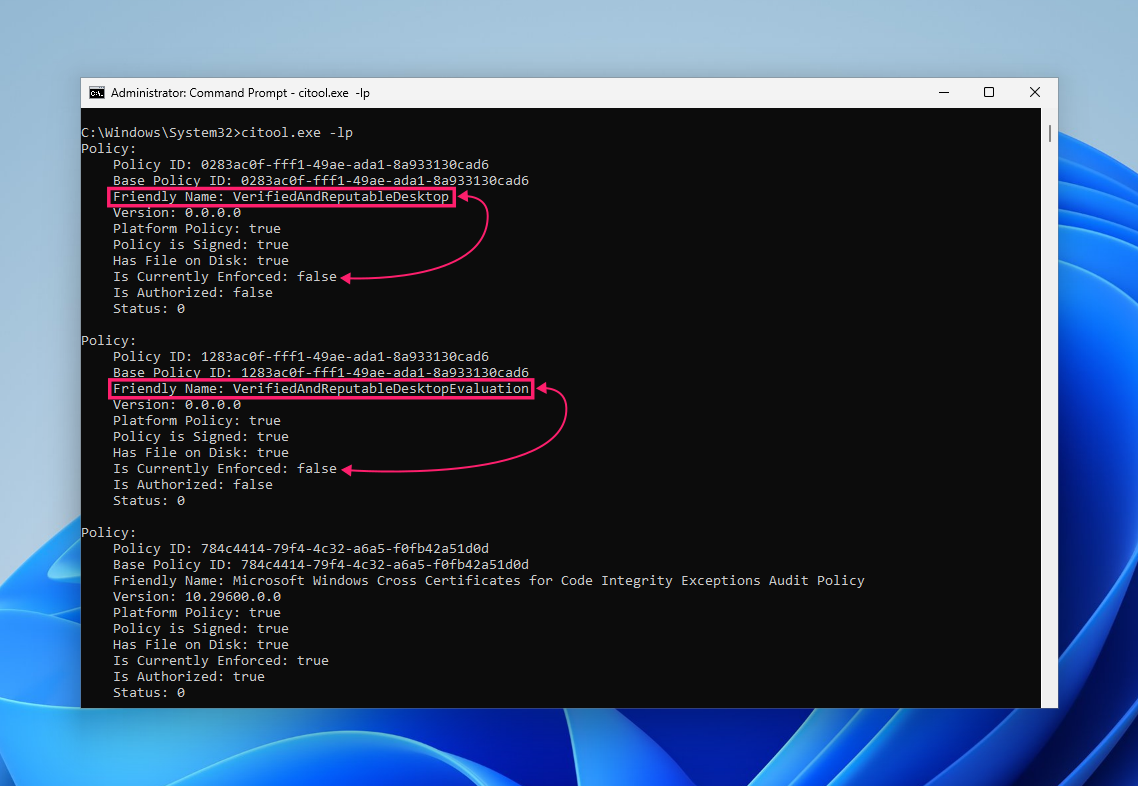
Task: Click 'Status: 0' of third policy
Action: (149, 692)
